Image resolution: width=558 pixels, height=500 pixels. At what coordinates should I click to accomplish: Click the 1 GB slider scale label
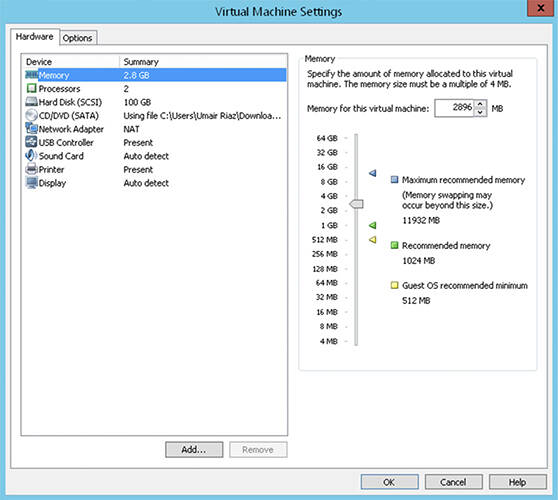tap(329, 225)
